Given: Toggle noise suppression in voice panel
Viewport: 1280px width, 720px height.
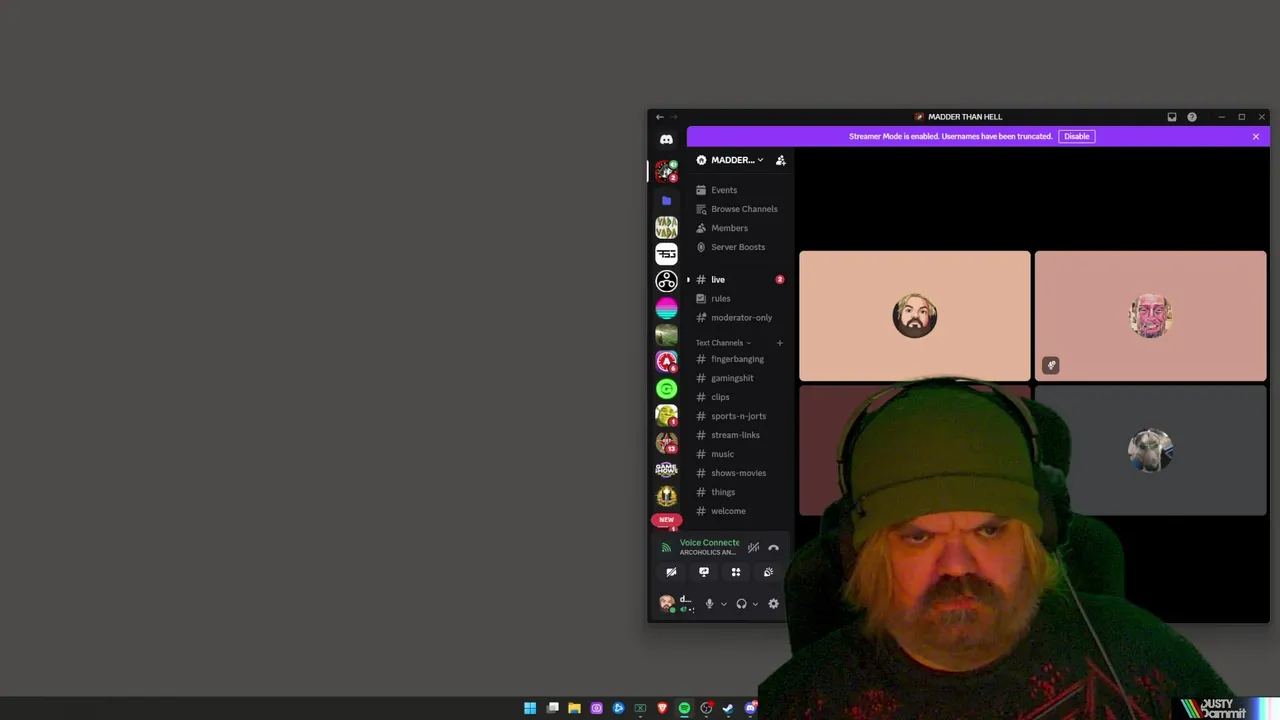Looking at the screenshot, I should tap(753, 548).
